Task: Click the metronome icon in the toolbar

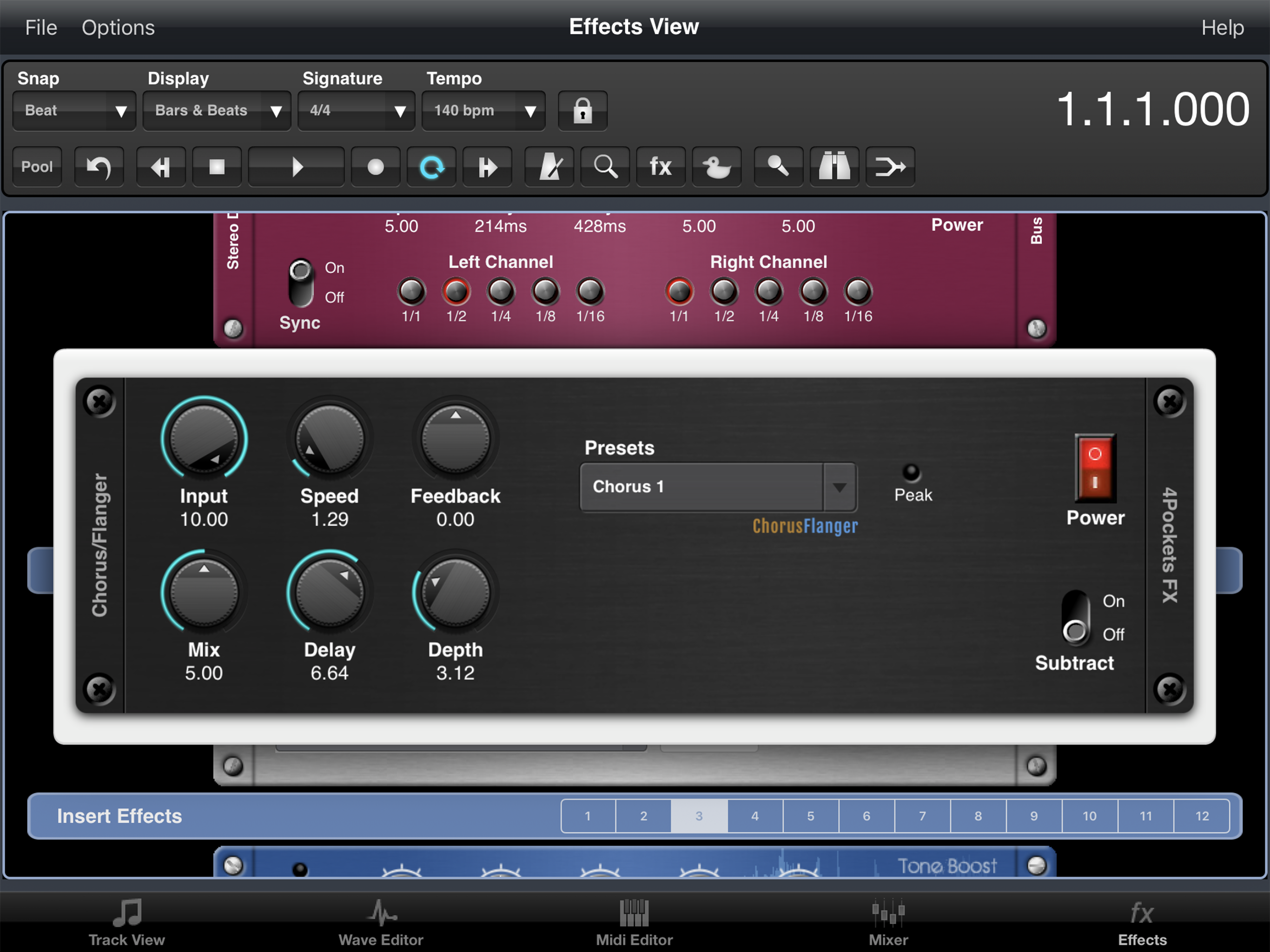Action: coord(549,167)
